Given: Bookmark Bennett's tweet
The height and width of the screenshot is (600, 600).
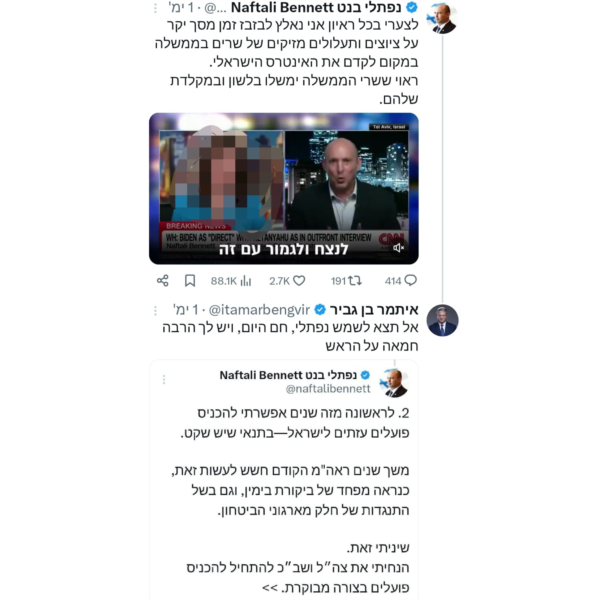Looking at the screenshot, I should point(190,280).
